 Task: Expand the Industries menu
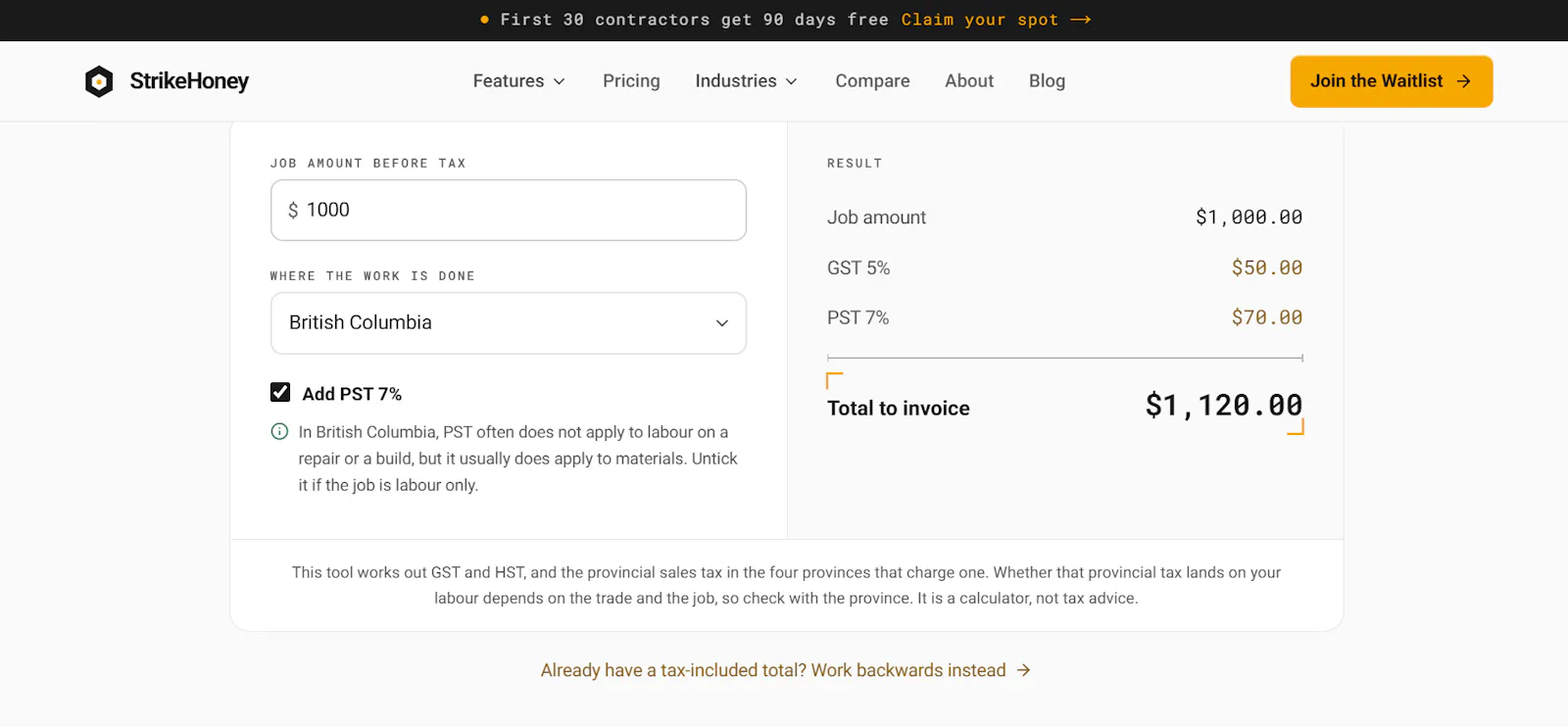(x=747, y=81)
